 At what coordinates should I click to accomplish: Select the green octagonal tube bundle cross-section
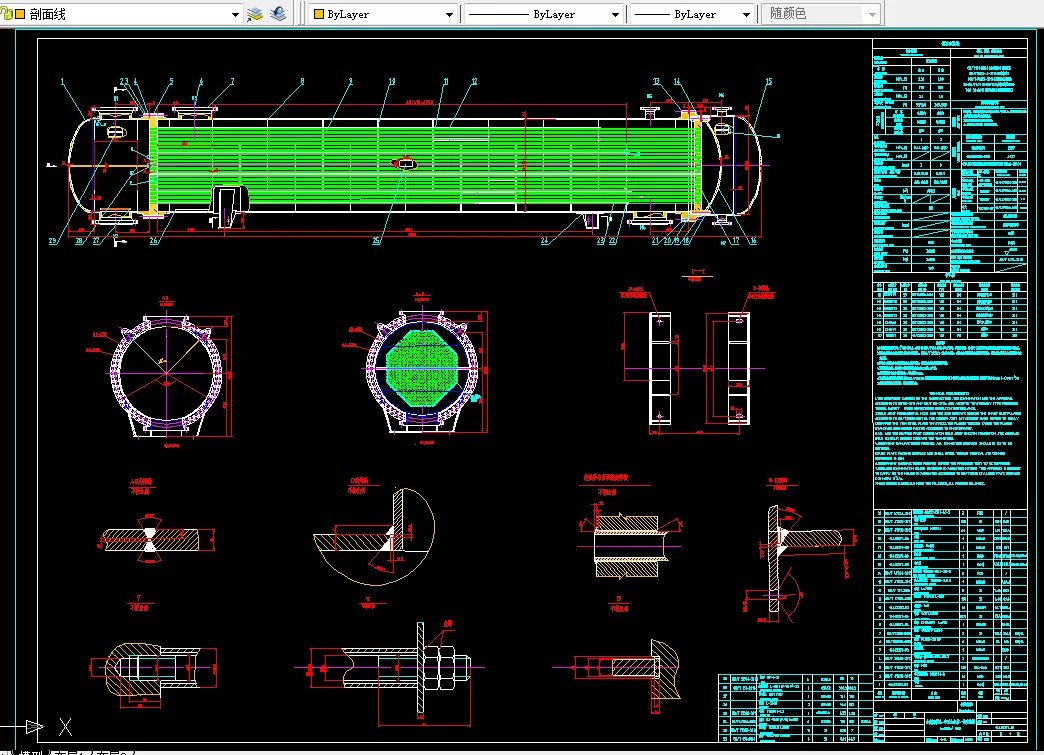(x=424, y=368)
